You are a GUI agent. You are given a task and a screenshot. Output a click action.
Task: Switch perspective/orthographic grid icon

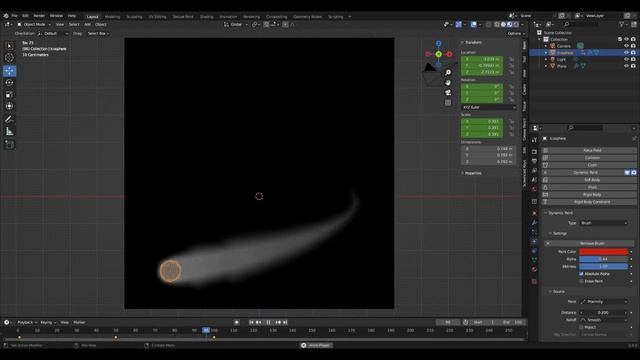tap(448, 103)
